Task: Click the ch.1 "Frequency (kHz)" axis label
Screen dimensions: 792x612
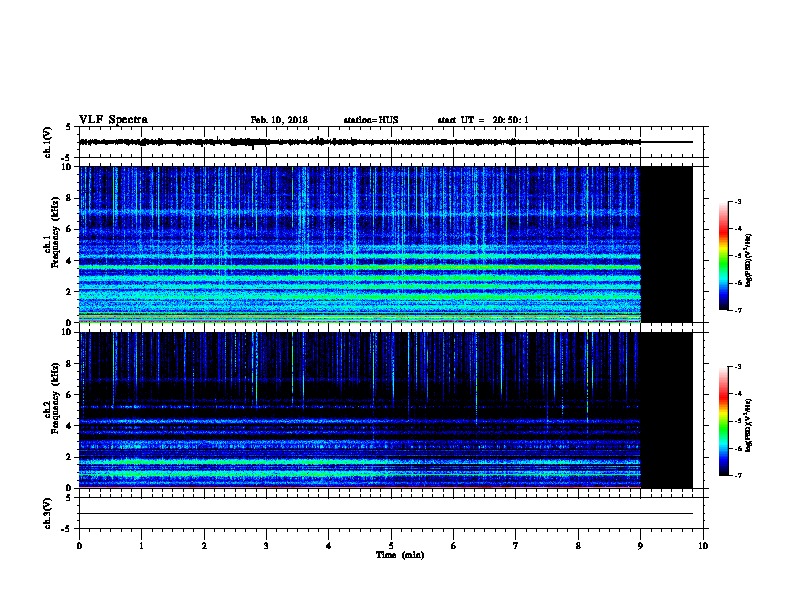Action: (55, 233)
